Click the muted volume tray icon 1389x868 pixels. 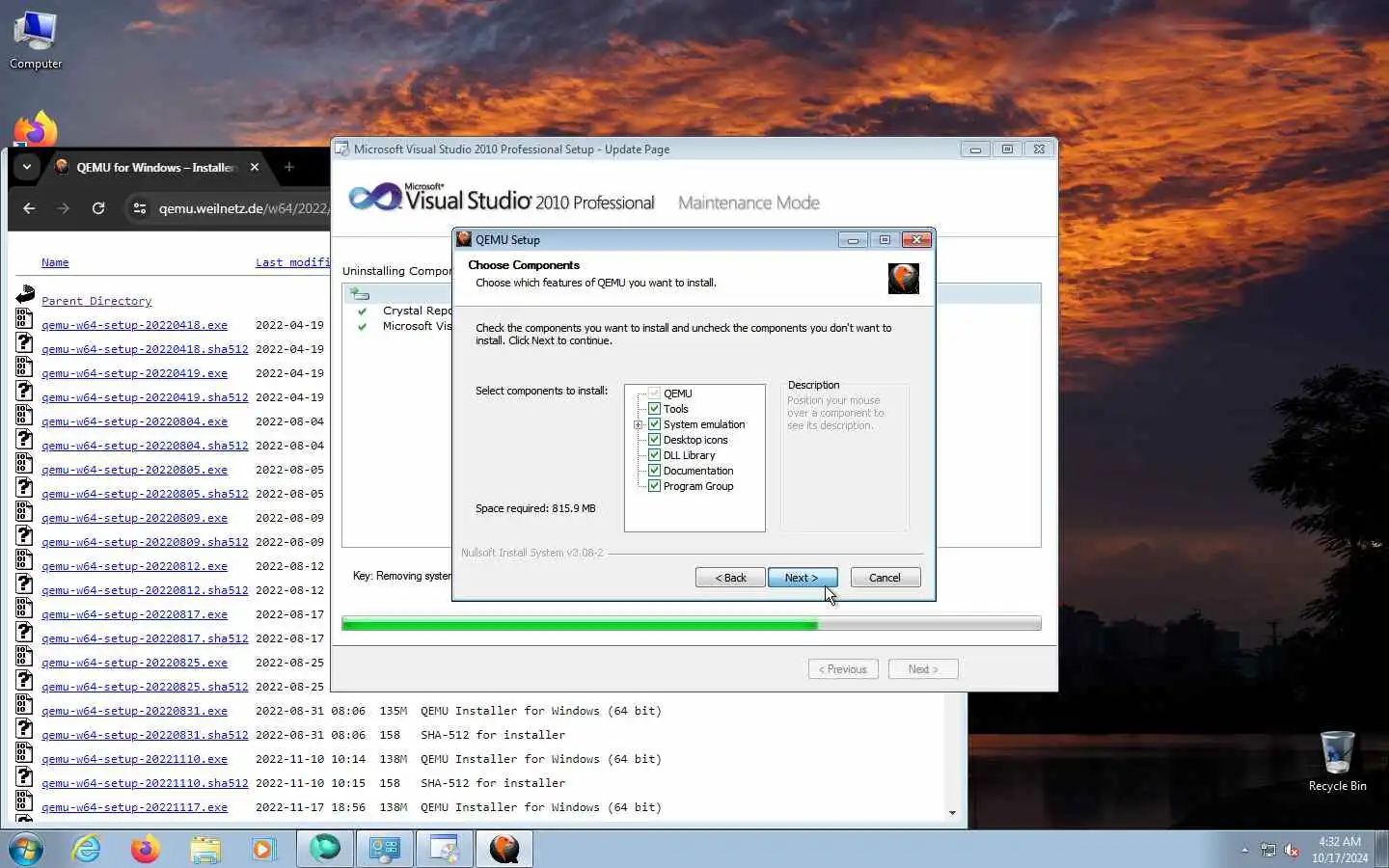tap(1292, 850)
